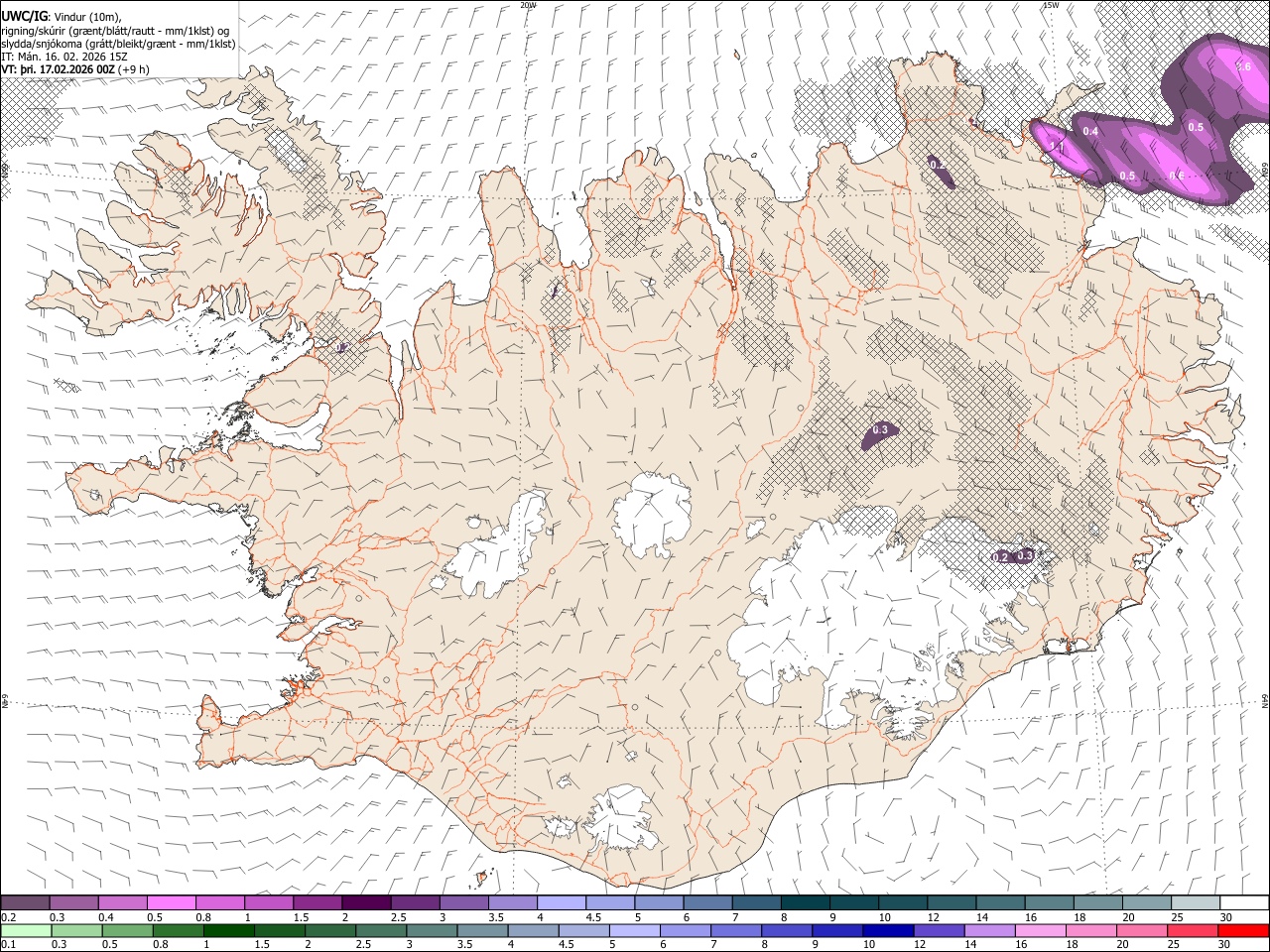Click the 'IT: Mán. 16. 02. 2026 15Z' line
The width and height of the screenshot is (1270, 952).
[x=63, y=57]
